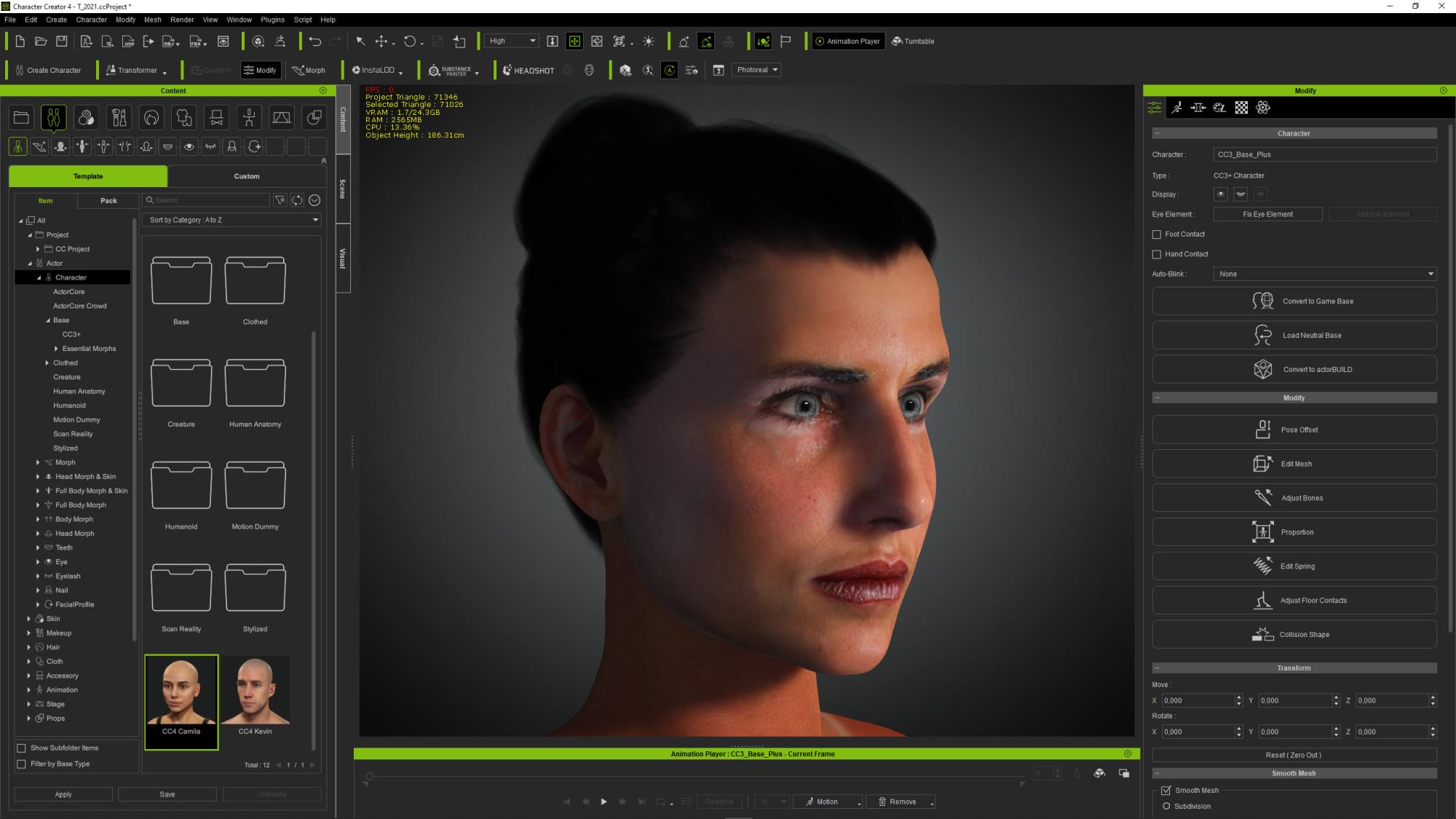
Task: Toggle Hand Contact checkbox
Action: [x=1157, y=254]
